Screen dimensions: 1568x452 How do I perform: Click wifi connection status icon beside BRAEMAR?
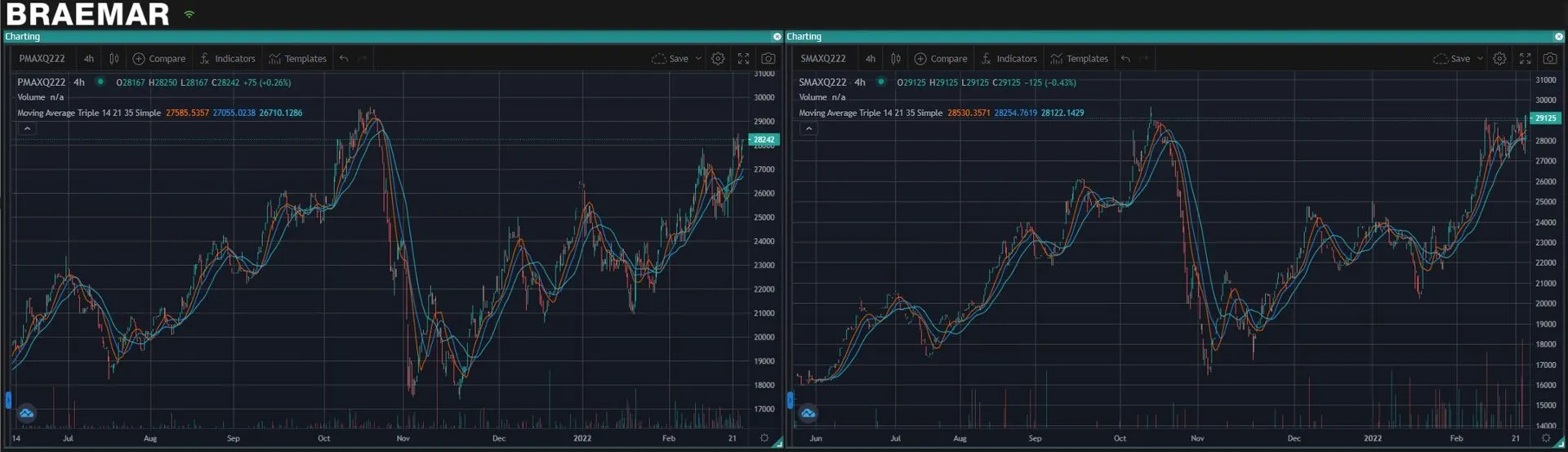[189, 14]
